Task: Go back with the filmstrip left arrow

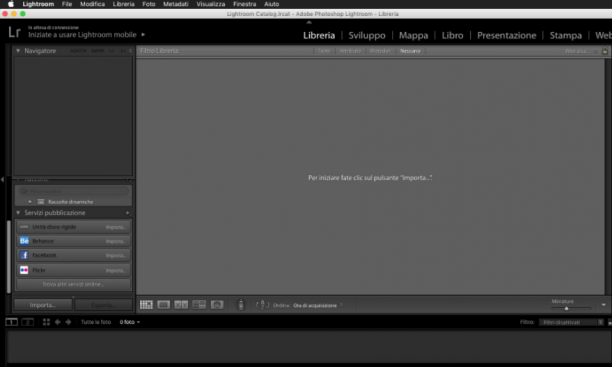Action: 58,322
